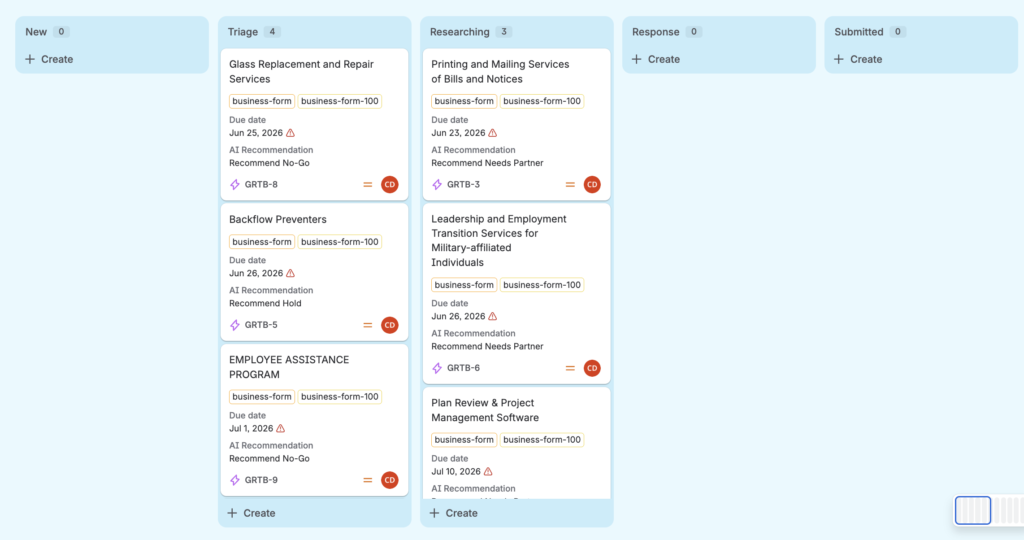The image size is (1024, 540).
Task: Click business-form-100 label on Plan Review card
Action: [x=542, y=440]
